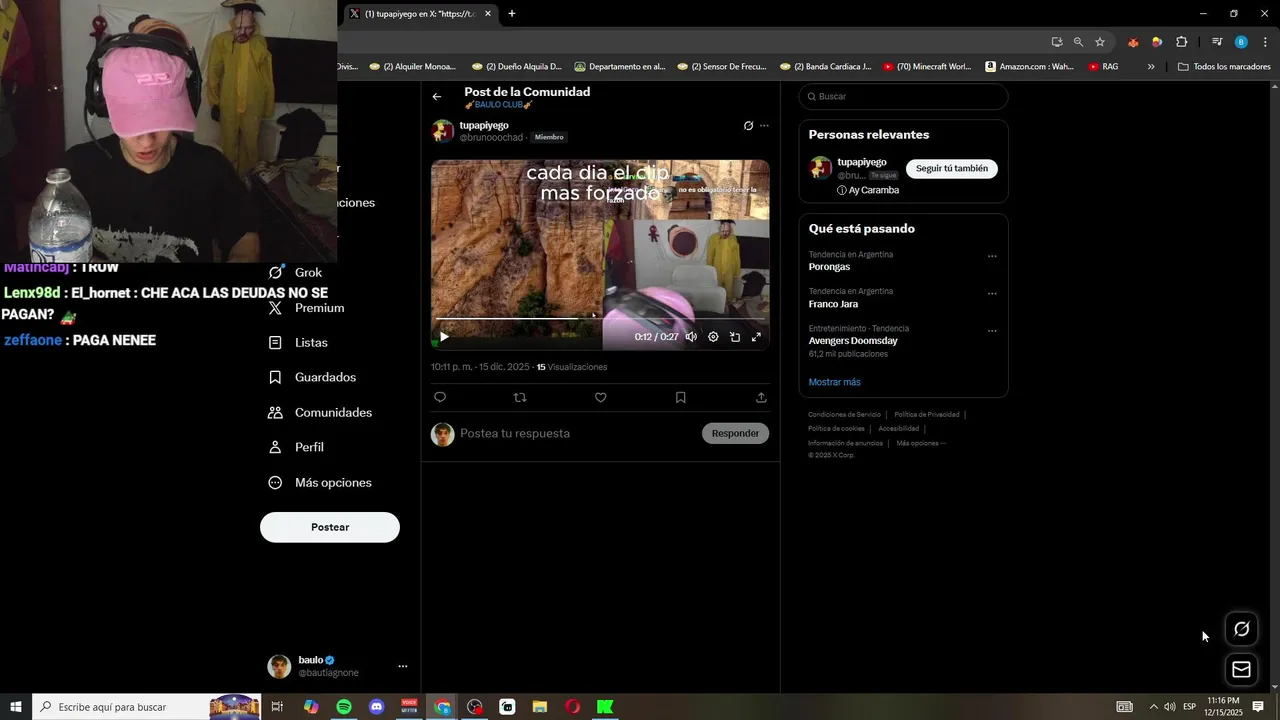This screenshot has width=1280, height=720.
Task: Click the Postear button
Action: pos(330,527)
